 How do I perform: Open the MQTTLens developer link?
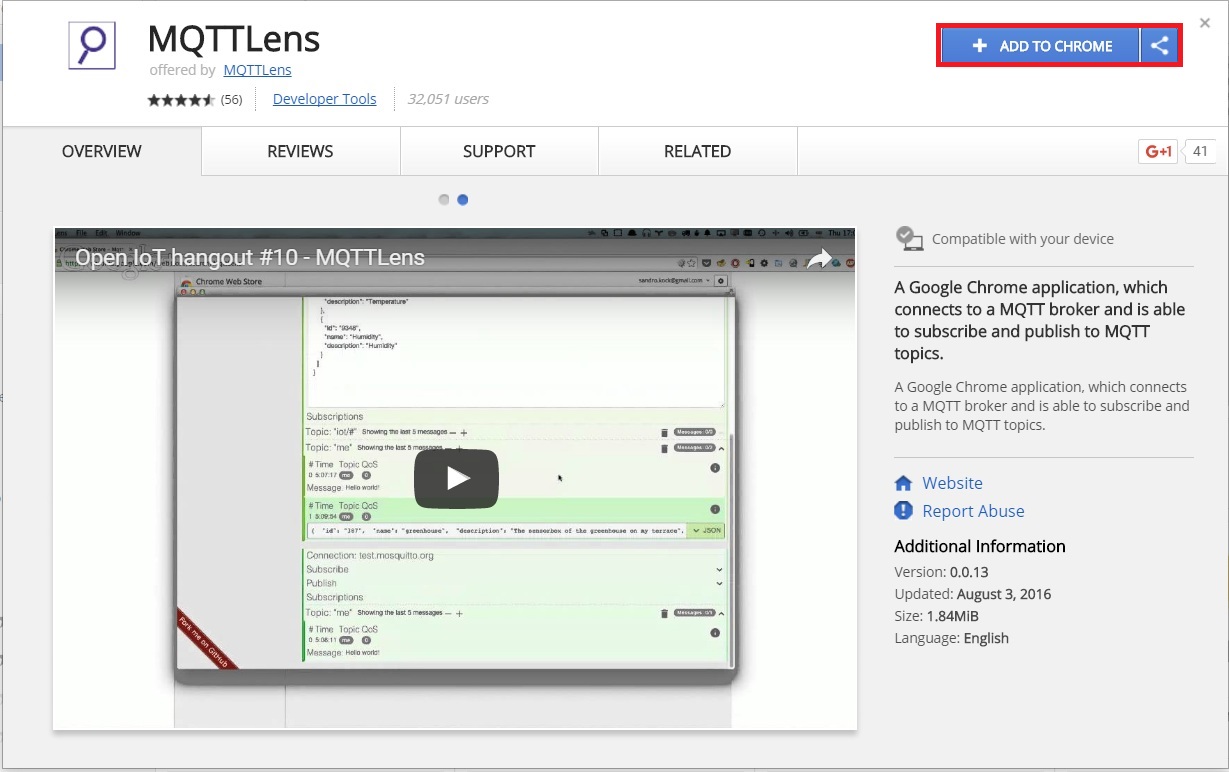coord(258,70)
